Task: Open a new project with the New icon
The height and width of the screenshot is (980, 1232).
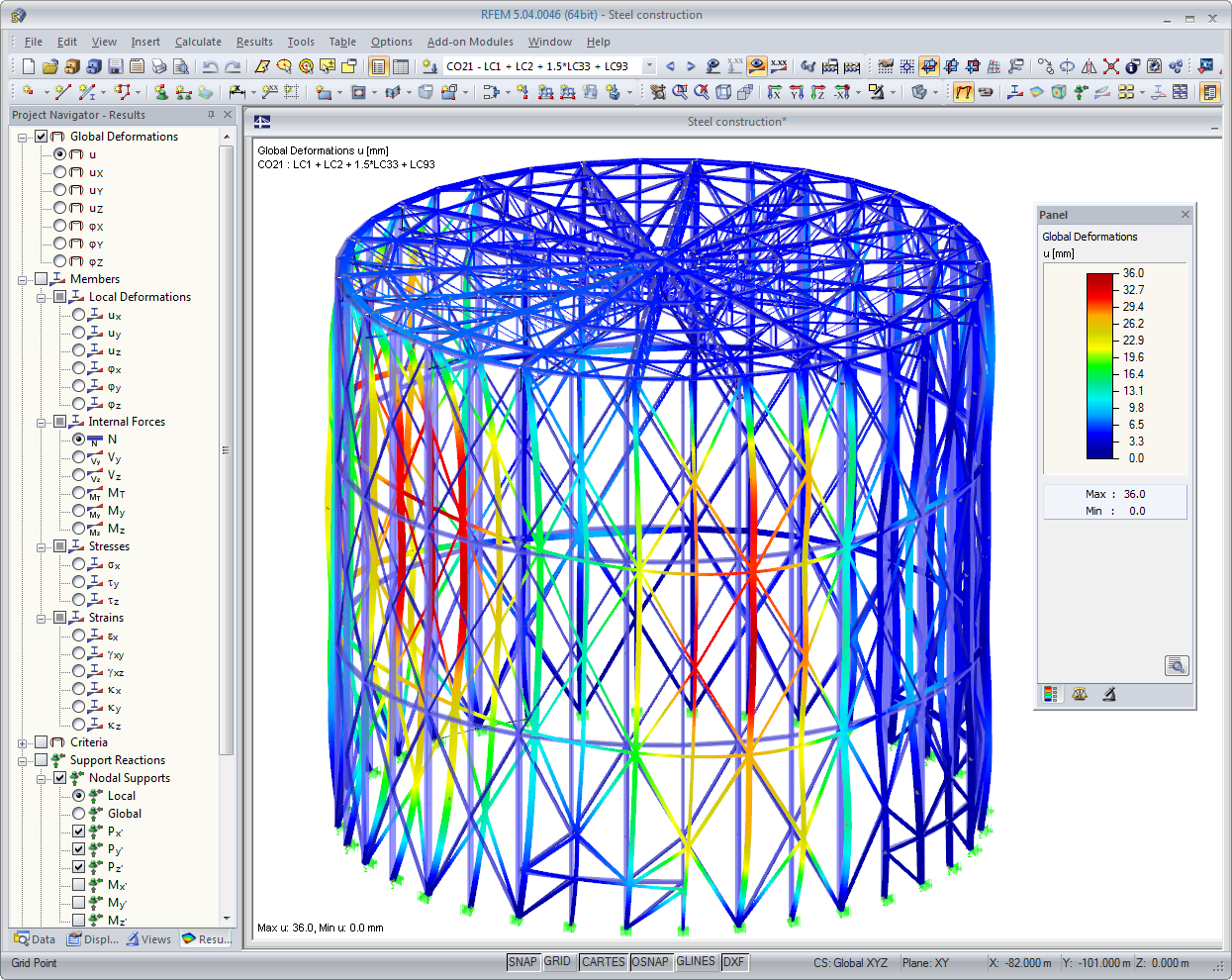Action: (30, 66)
